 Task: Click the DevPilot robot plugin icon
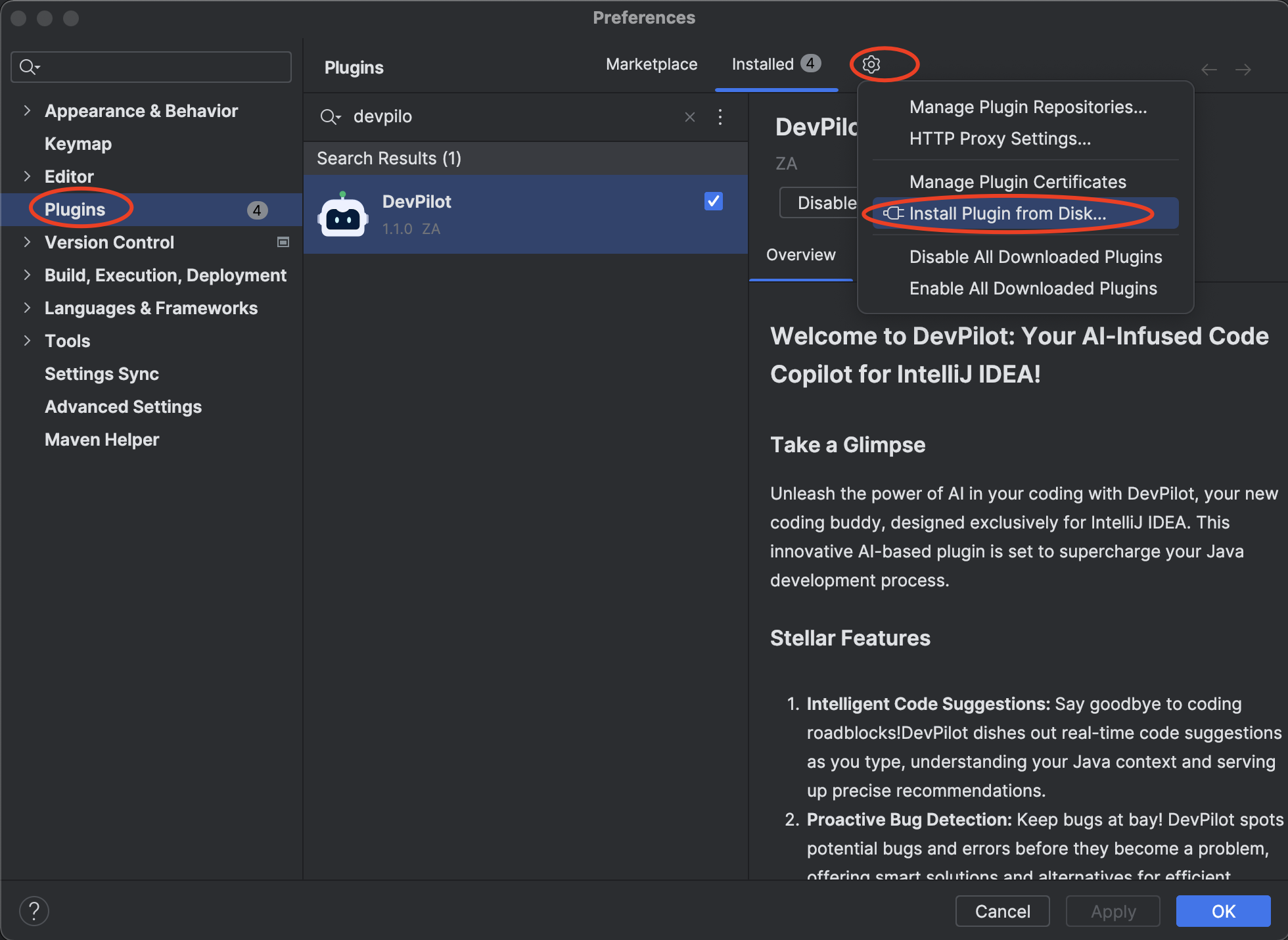coord(342,216)
